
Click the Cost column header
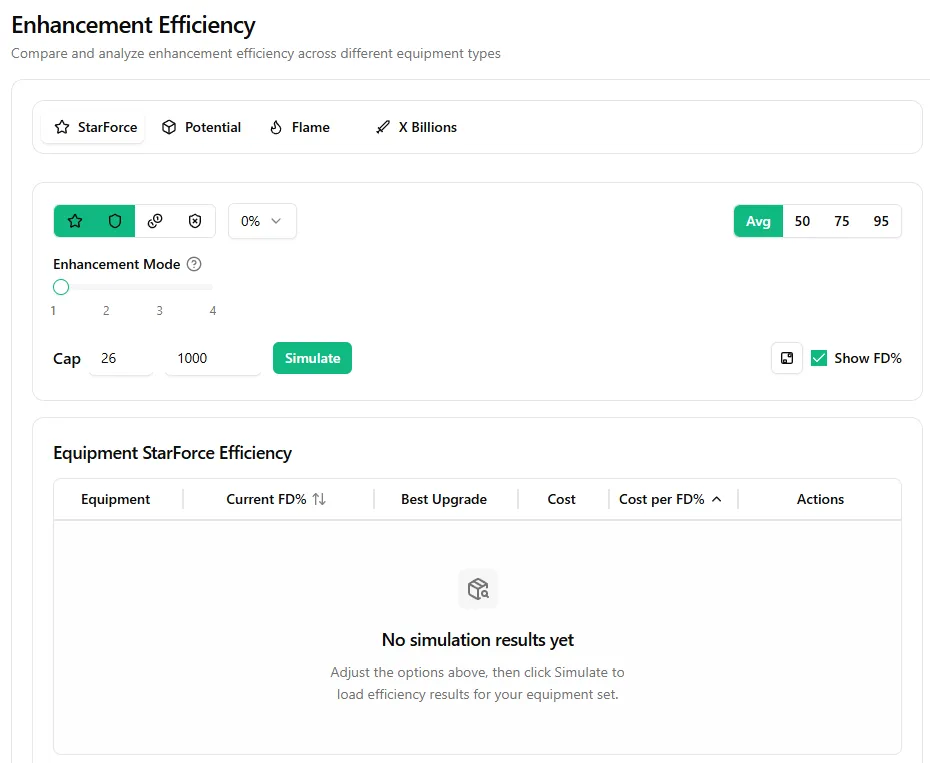tap(561, 500)
